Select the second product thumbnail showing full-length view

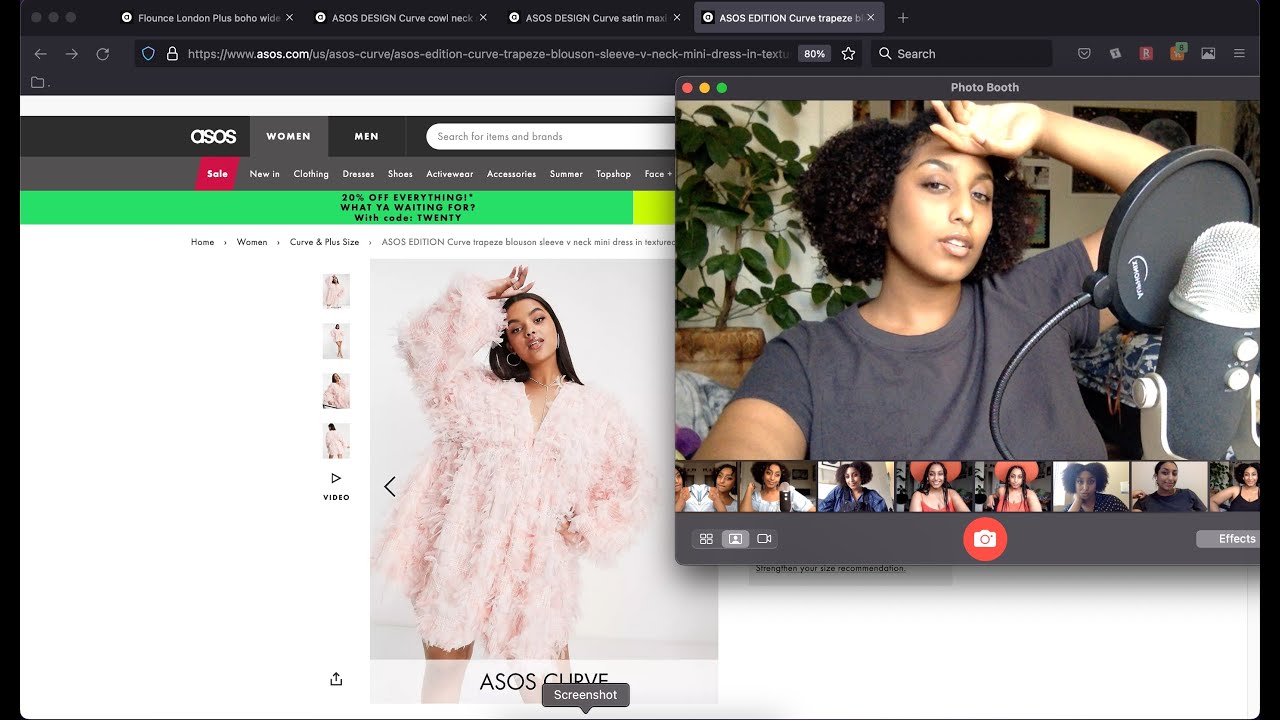pyautogui.click(x=336, y=341)
